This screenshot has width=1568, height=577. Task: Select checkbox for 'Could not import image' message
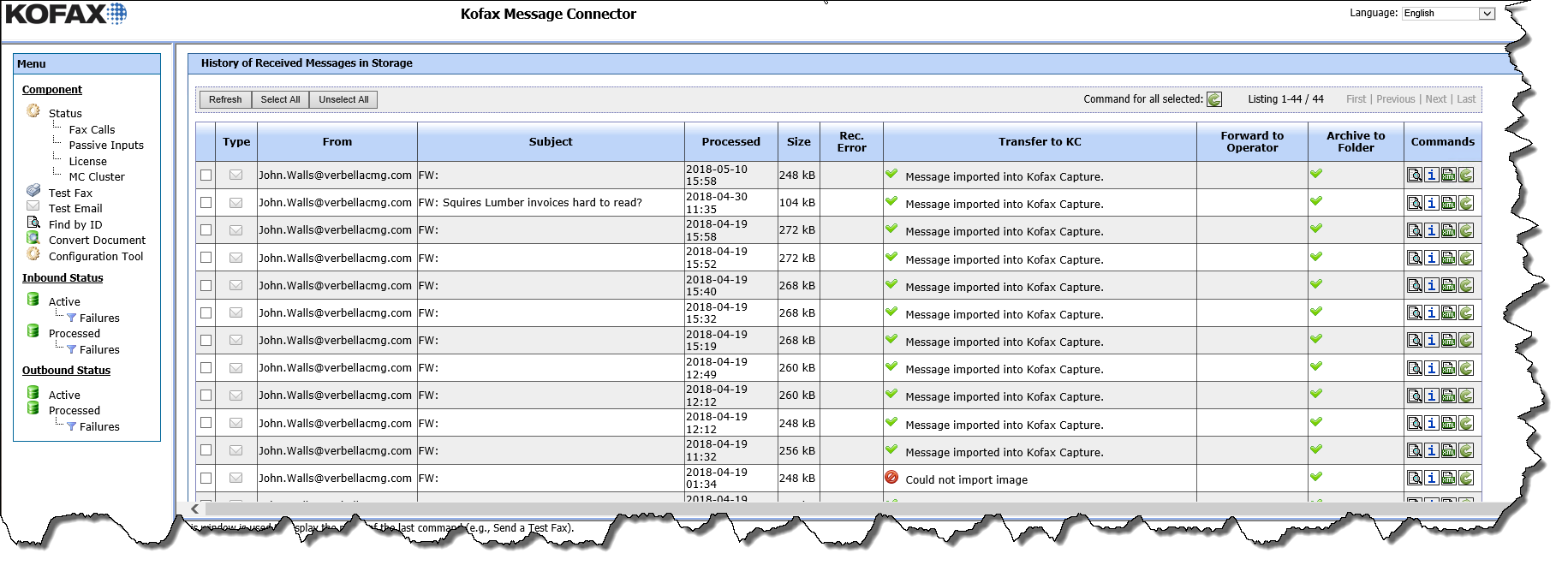click(x=206, y=478)
